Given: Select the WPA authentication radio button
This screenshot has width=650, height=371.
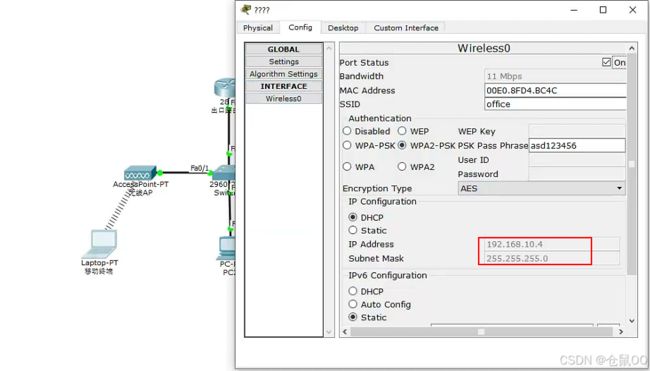Looking at the screenshot, I should (347, 167).
